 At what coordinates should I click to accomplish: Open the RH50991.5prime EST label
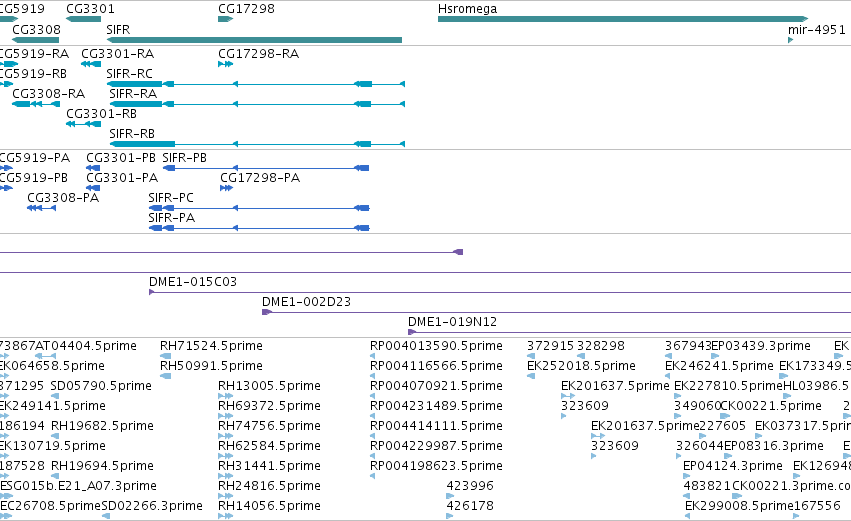coord(211,366)
